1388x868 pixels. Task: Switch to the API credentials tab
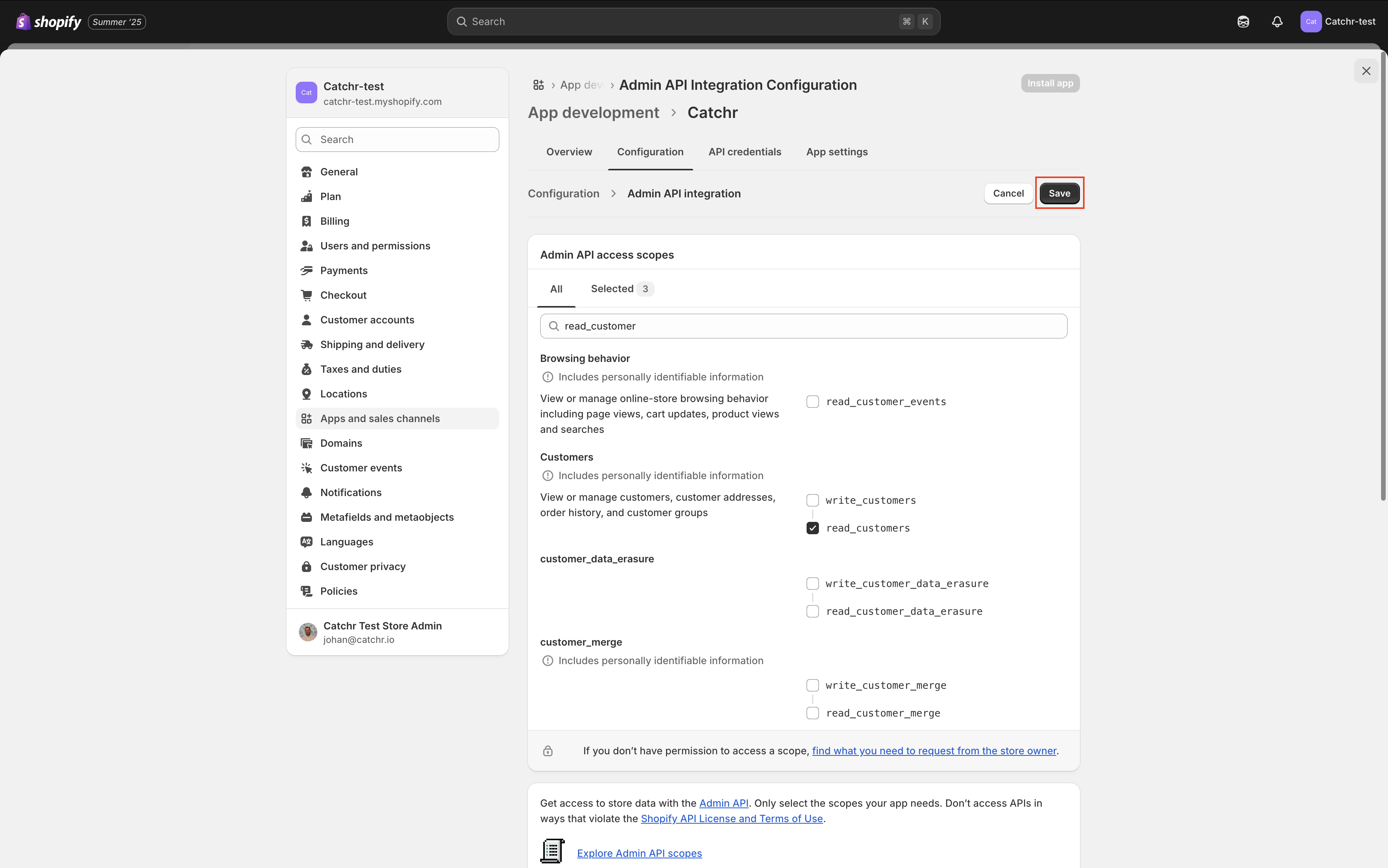[x=745, y=151]
